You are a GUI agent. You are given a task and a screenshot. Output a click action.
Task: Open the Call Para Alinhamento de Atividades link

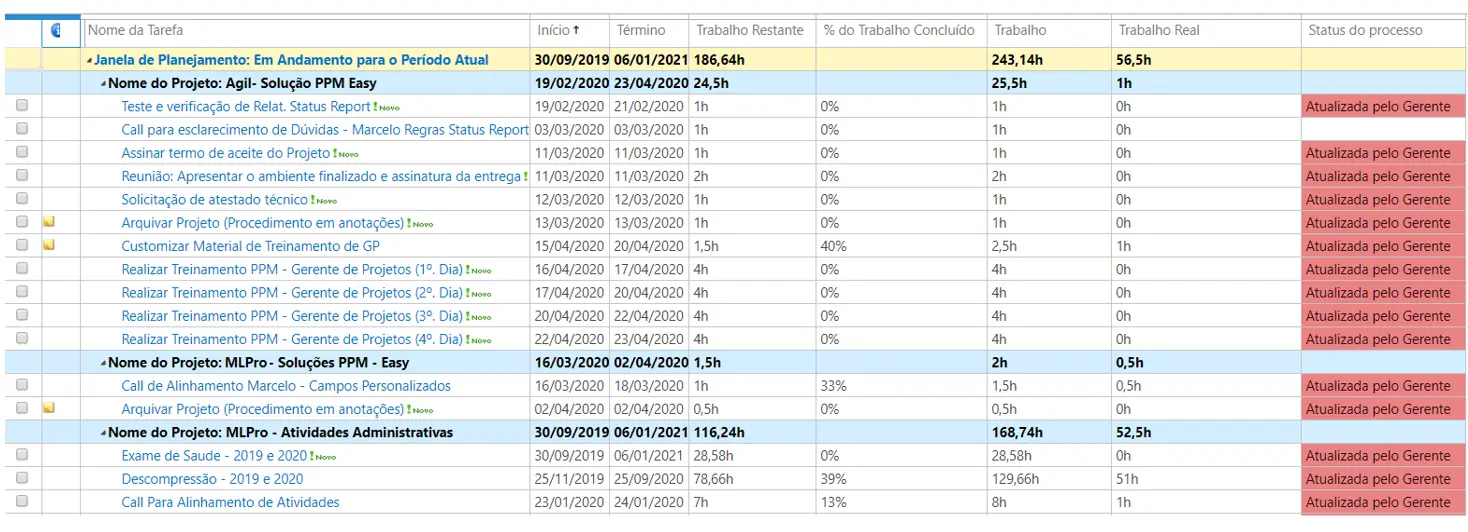[230, 502]
